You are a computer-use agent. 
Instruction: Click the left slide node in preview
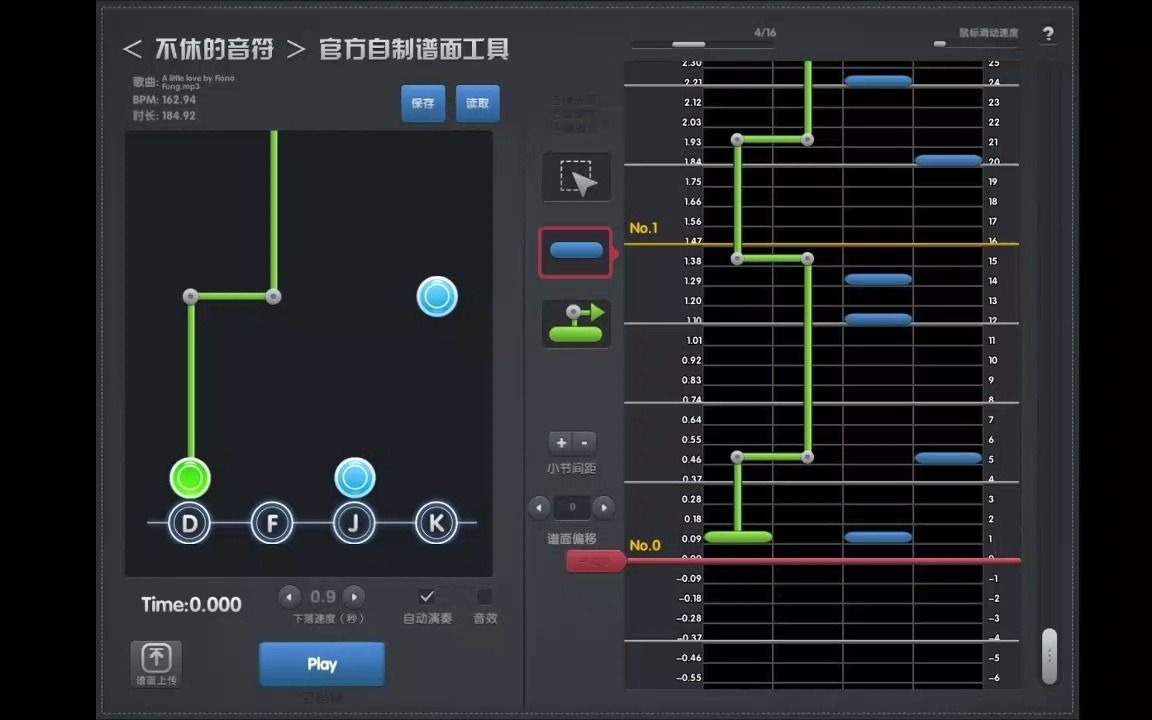pos(190,297)
